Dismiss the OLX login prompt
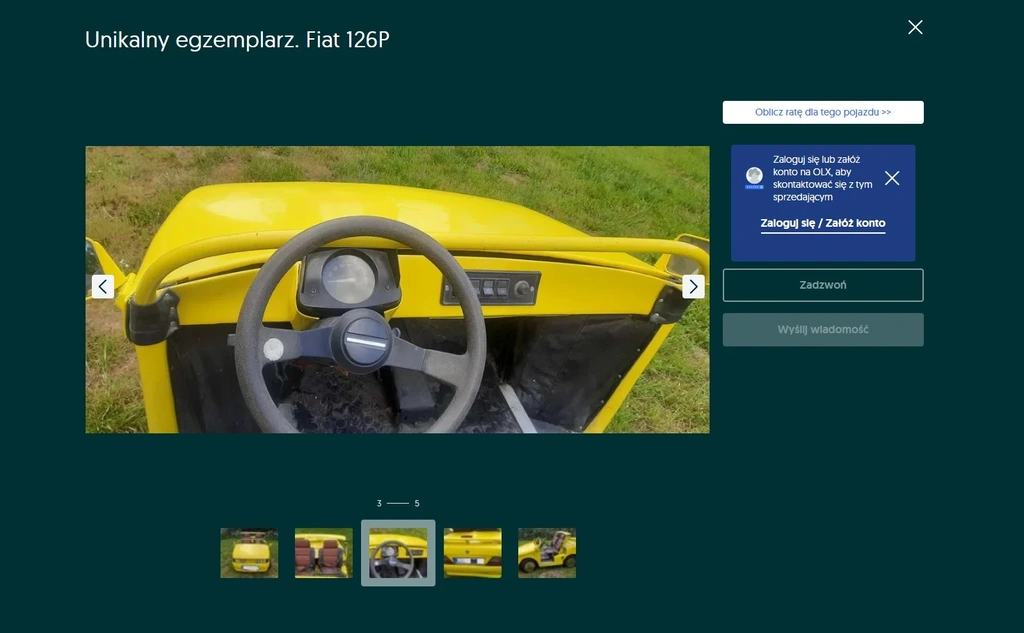1024x633 pixels. point(891,178)
